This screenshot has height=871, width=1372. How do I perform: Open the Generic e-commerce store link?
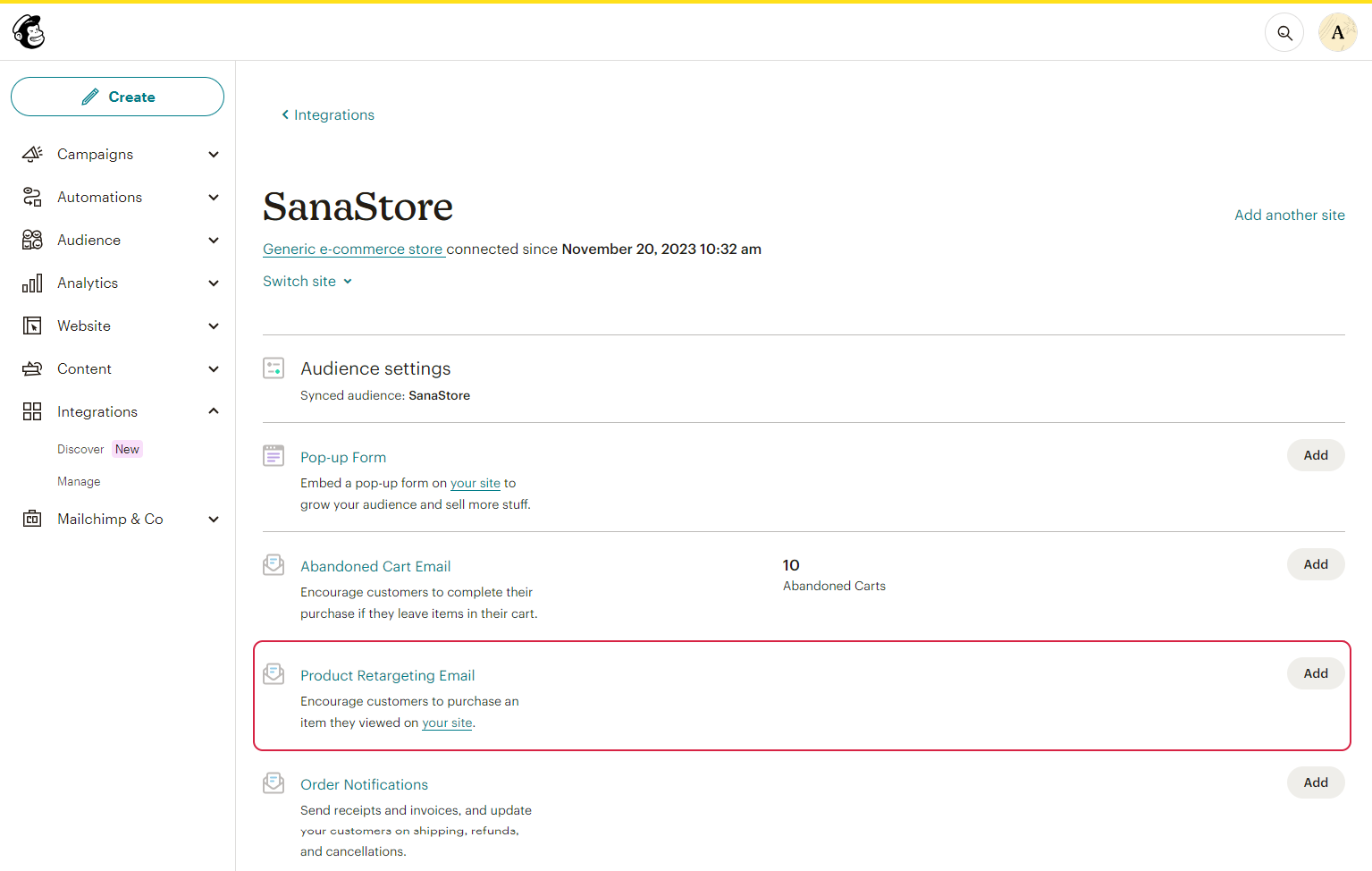[x=353, y=249]
